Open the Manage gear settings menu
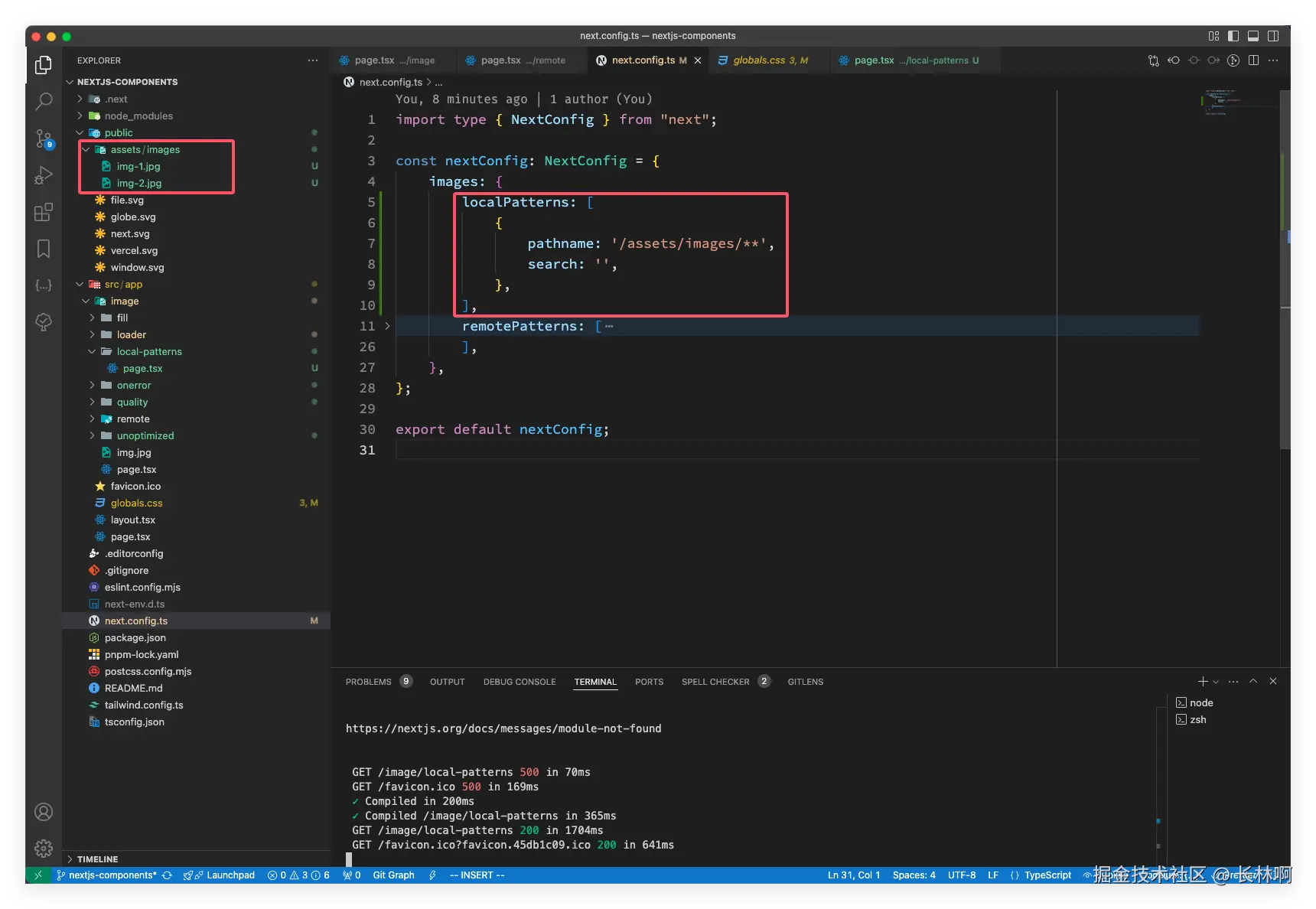The image size is (1316, 909). point(44,848)
